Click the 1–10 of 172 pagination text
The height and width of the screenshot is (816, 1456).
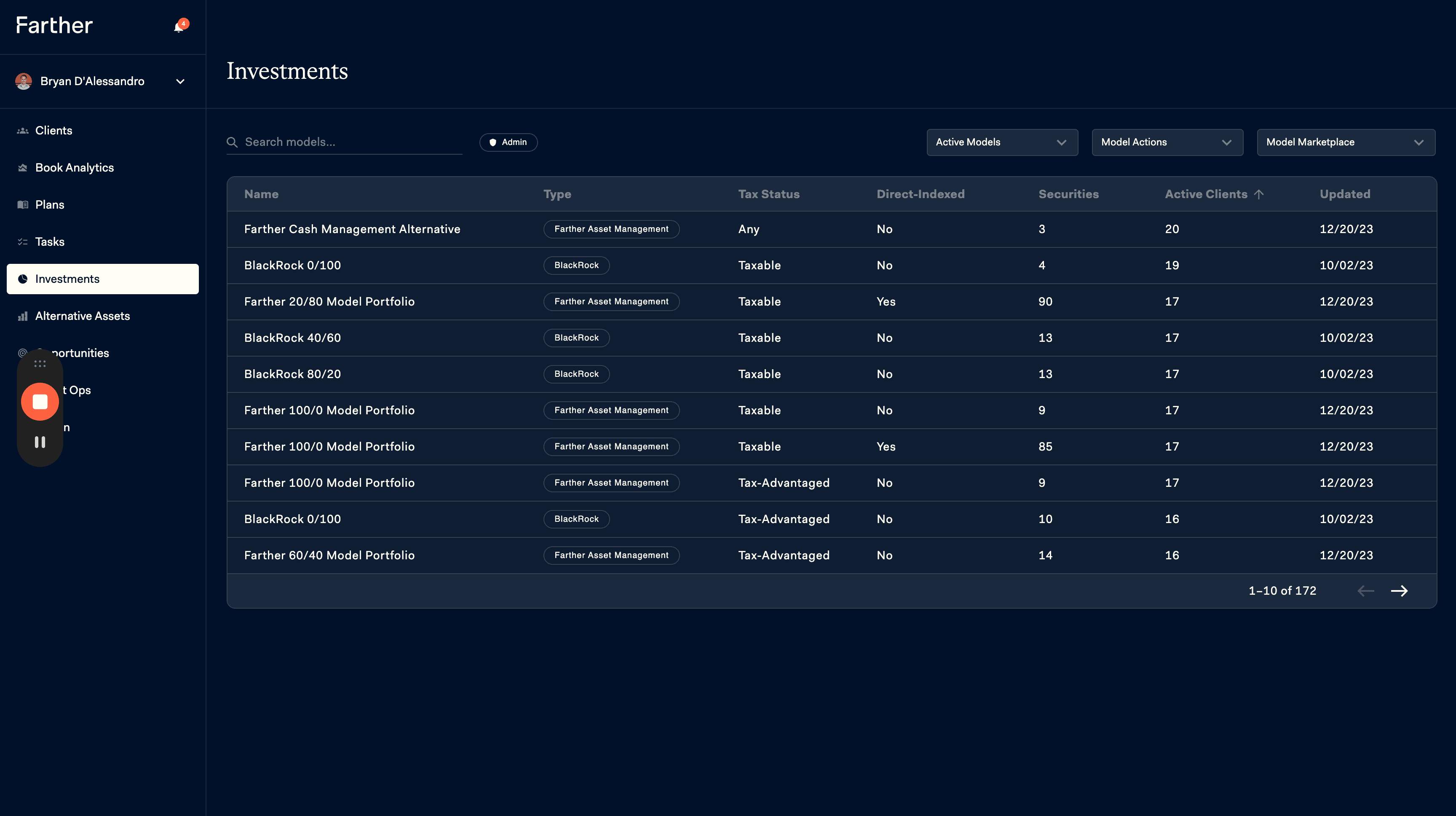pos(1282,591)
